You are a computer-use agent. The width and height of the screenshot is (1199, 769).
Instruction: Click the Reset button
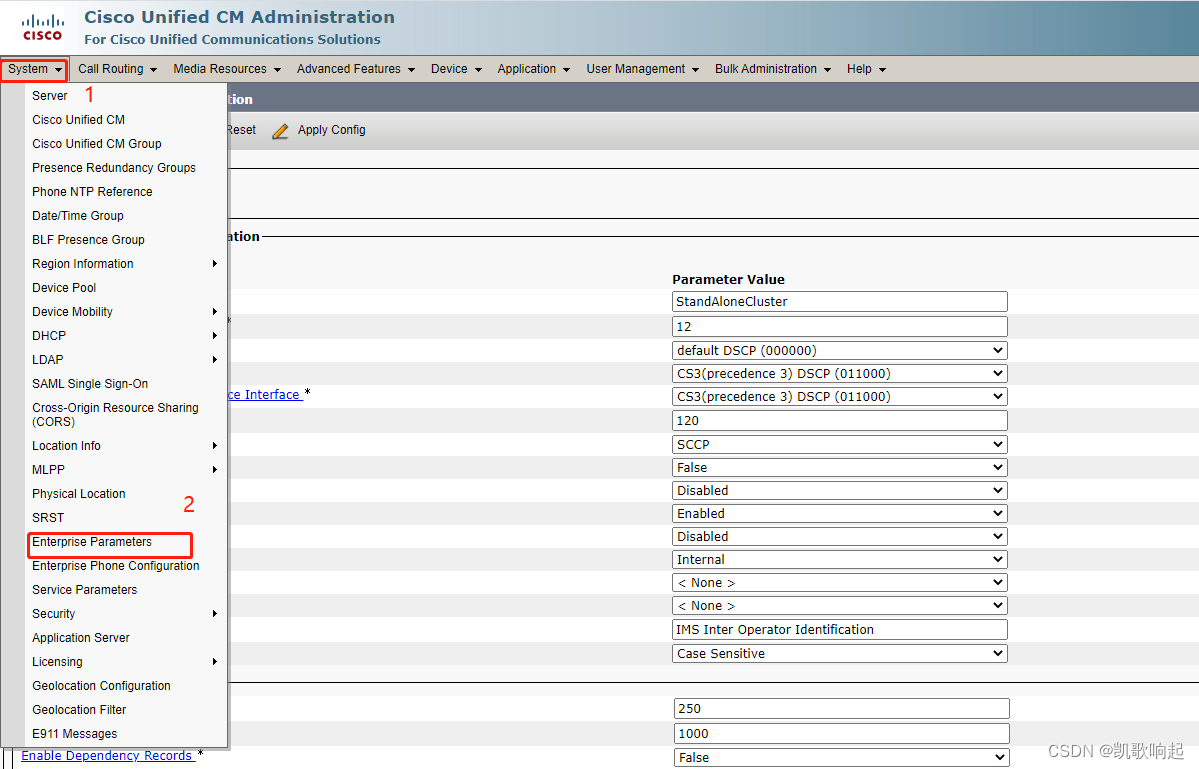[x=240, y=130]
